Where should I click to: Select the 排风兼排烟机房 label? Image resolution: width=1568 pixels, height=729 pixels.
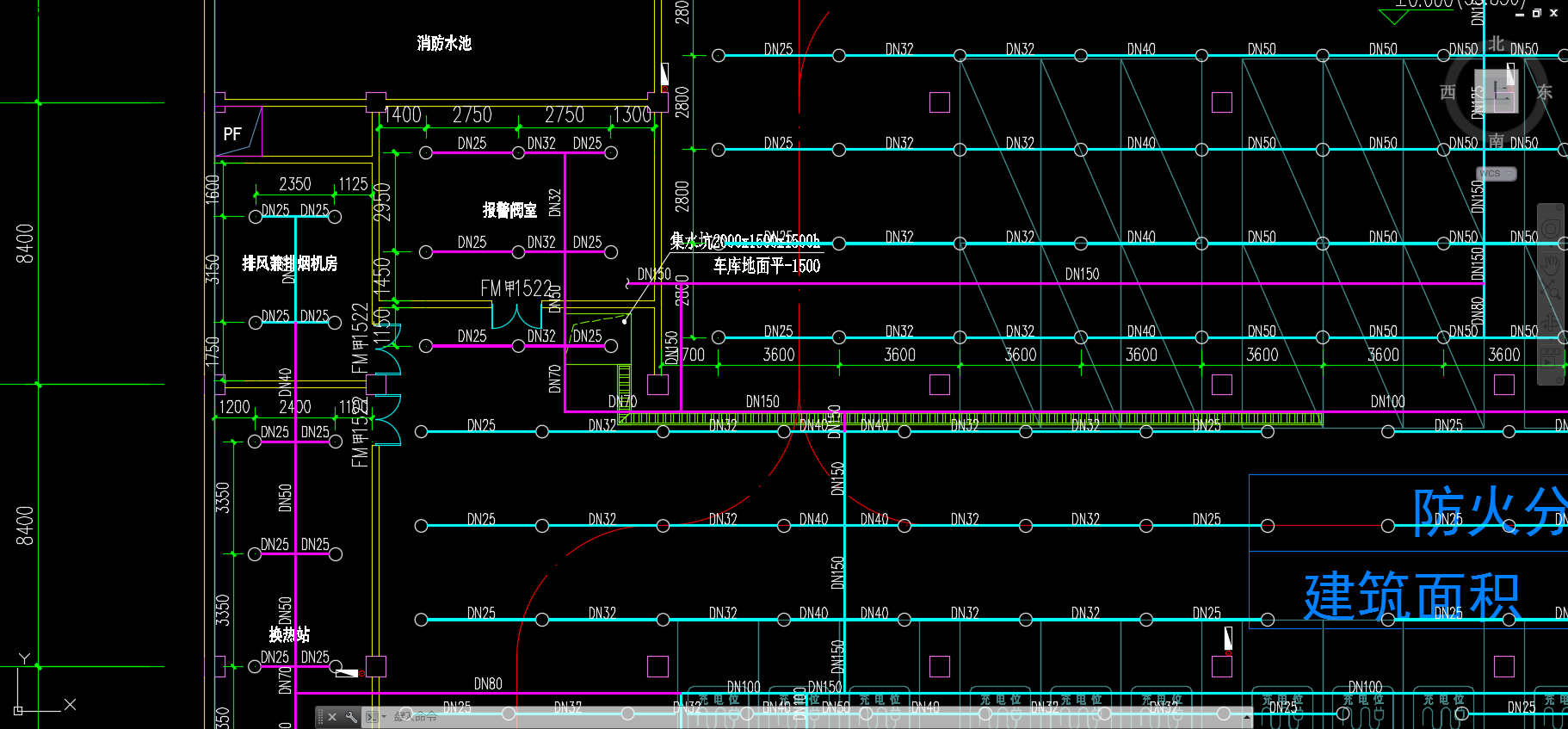point(290,263)
